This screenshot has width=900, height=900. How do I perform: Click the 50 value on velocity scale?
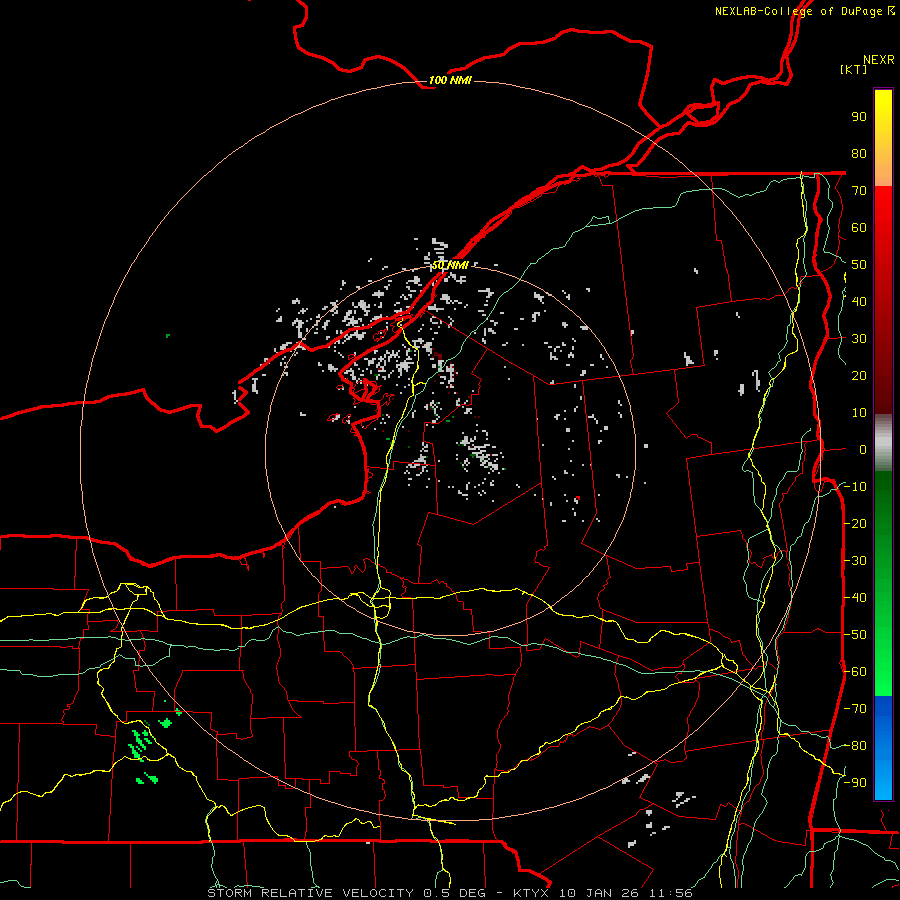(x=859, y=265)
